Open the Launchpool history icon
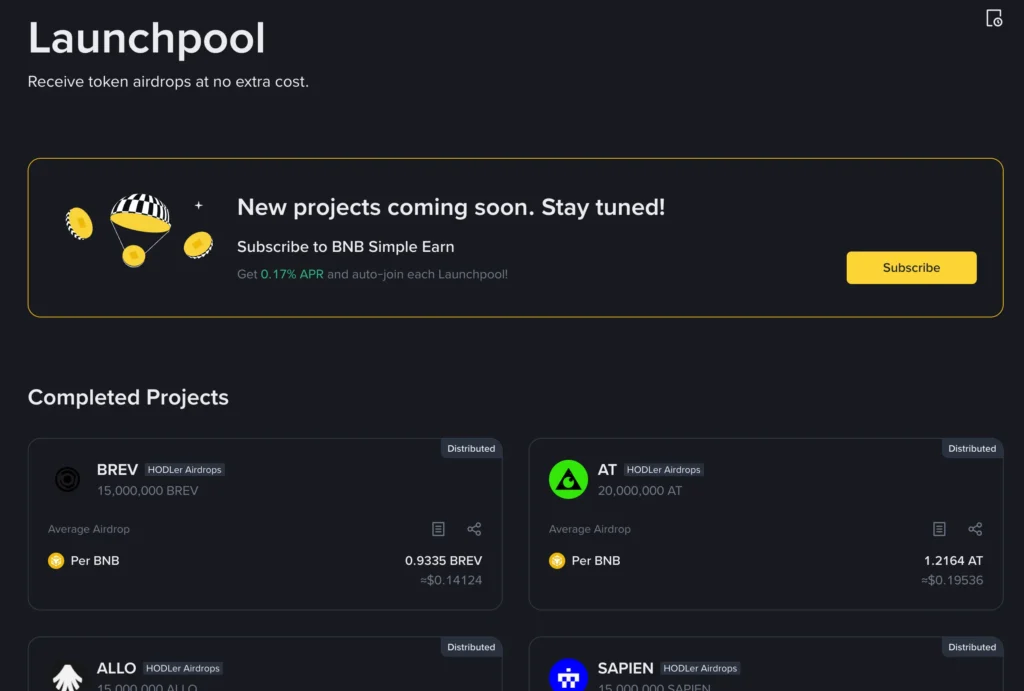This screenshot has height=691, width=1024. click(994, 18)
